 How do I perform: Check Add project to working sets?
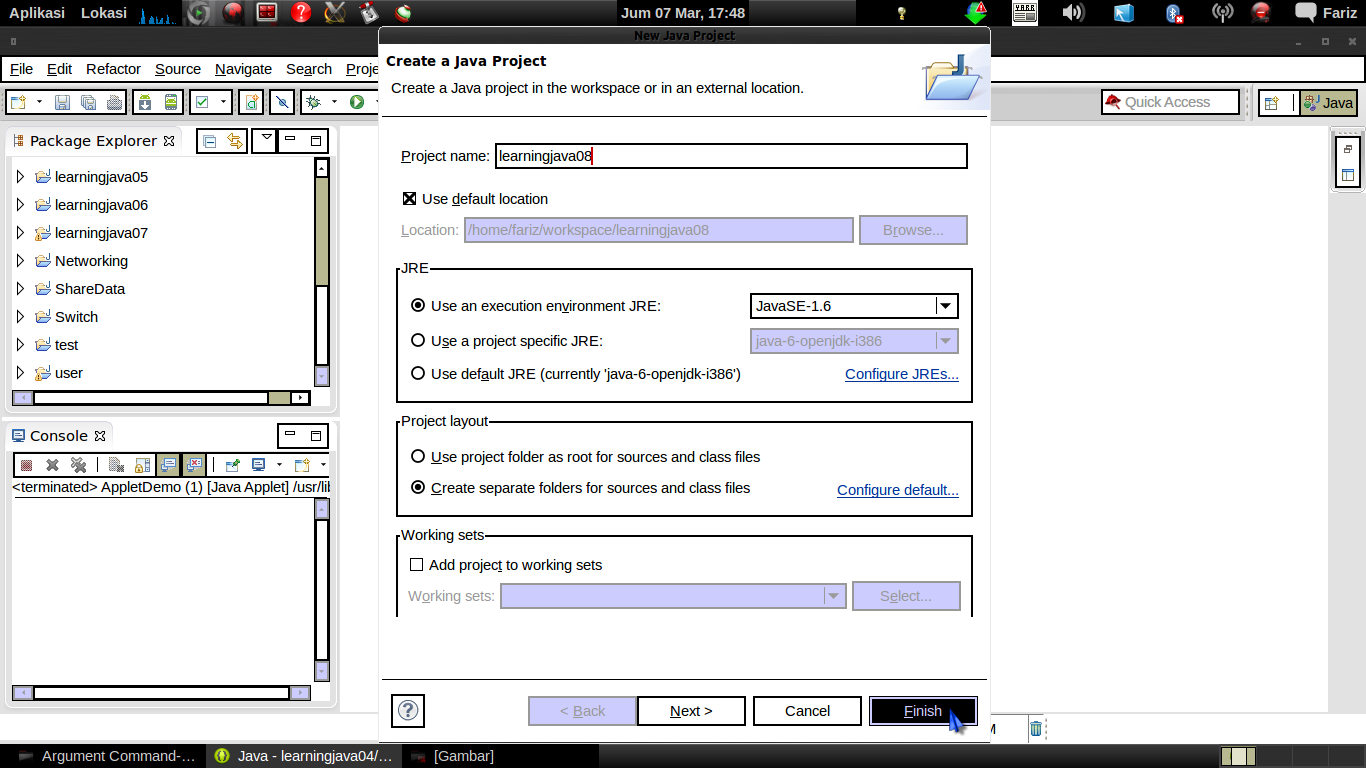pos(416,565)
